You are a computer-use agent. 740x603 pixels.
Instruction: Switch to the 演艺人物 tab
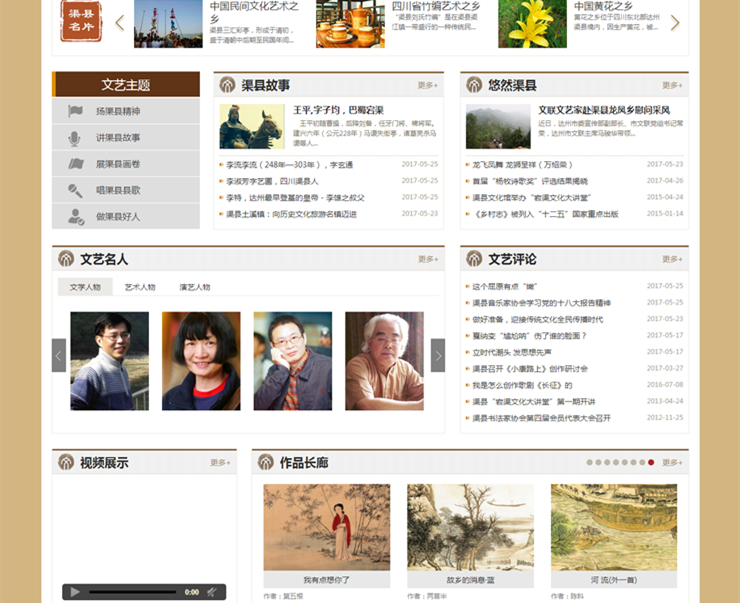coord(194,287)
